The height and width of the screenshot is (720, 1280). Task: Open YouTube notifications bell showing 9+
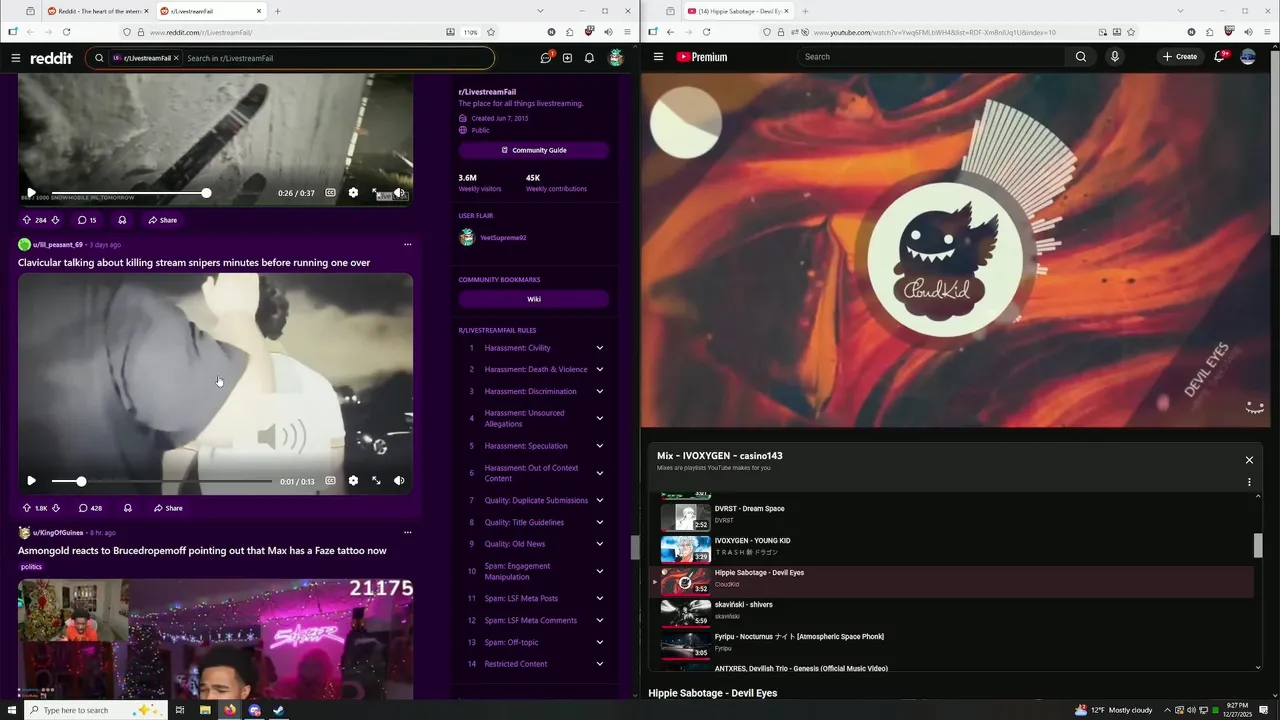coord(1221,56)
